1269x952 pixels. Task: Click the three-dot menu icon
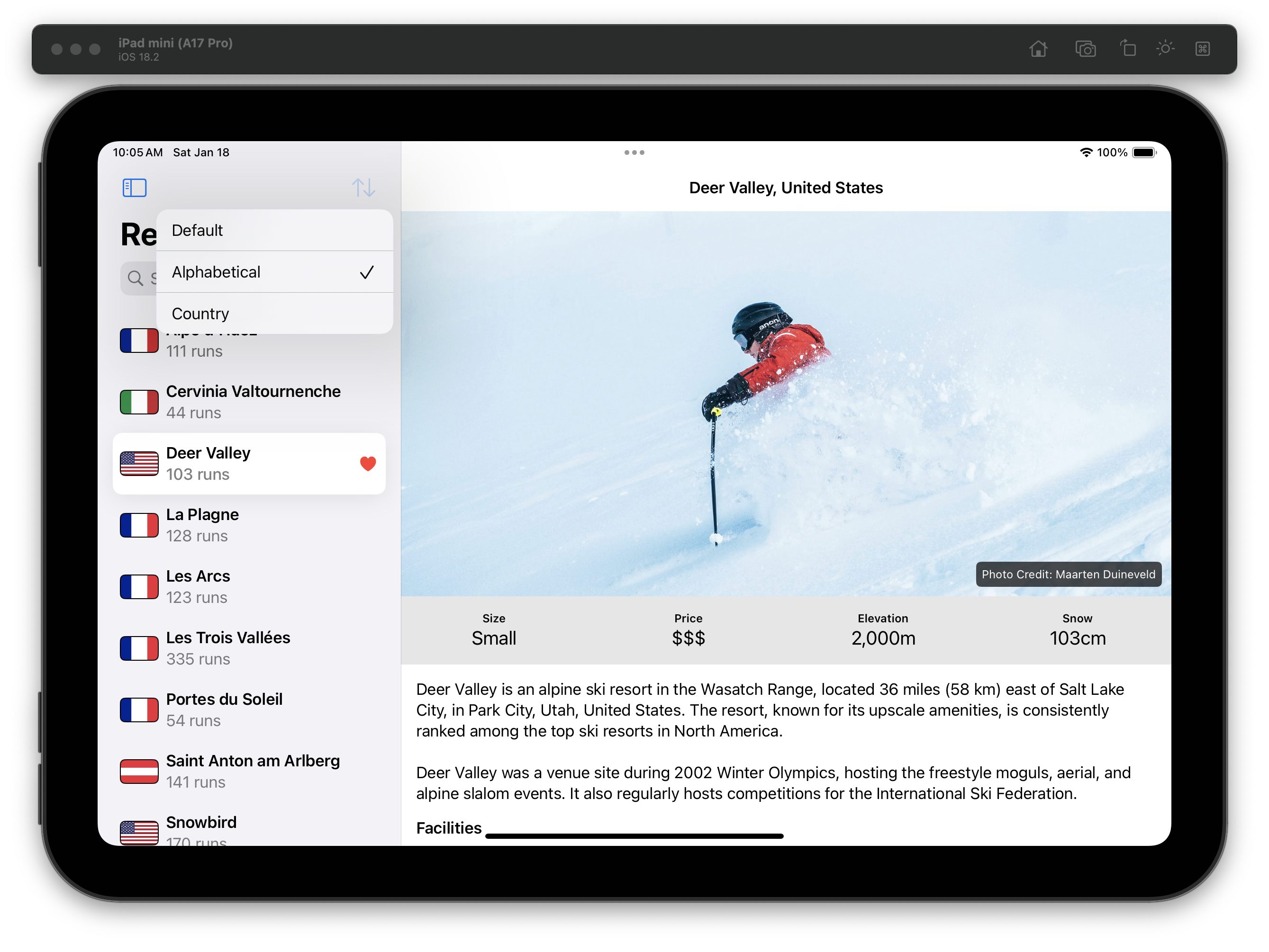633,152
